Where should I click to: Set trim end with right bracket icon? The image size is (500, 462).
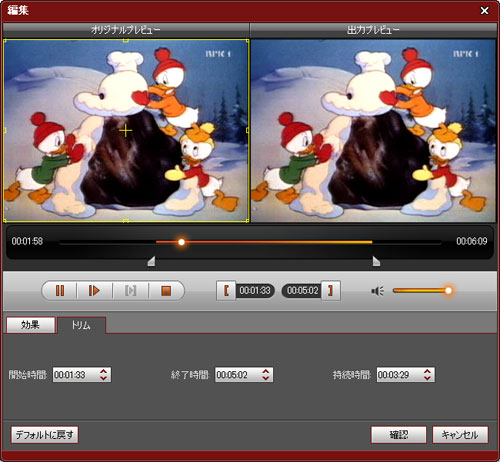point(331,291)
